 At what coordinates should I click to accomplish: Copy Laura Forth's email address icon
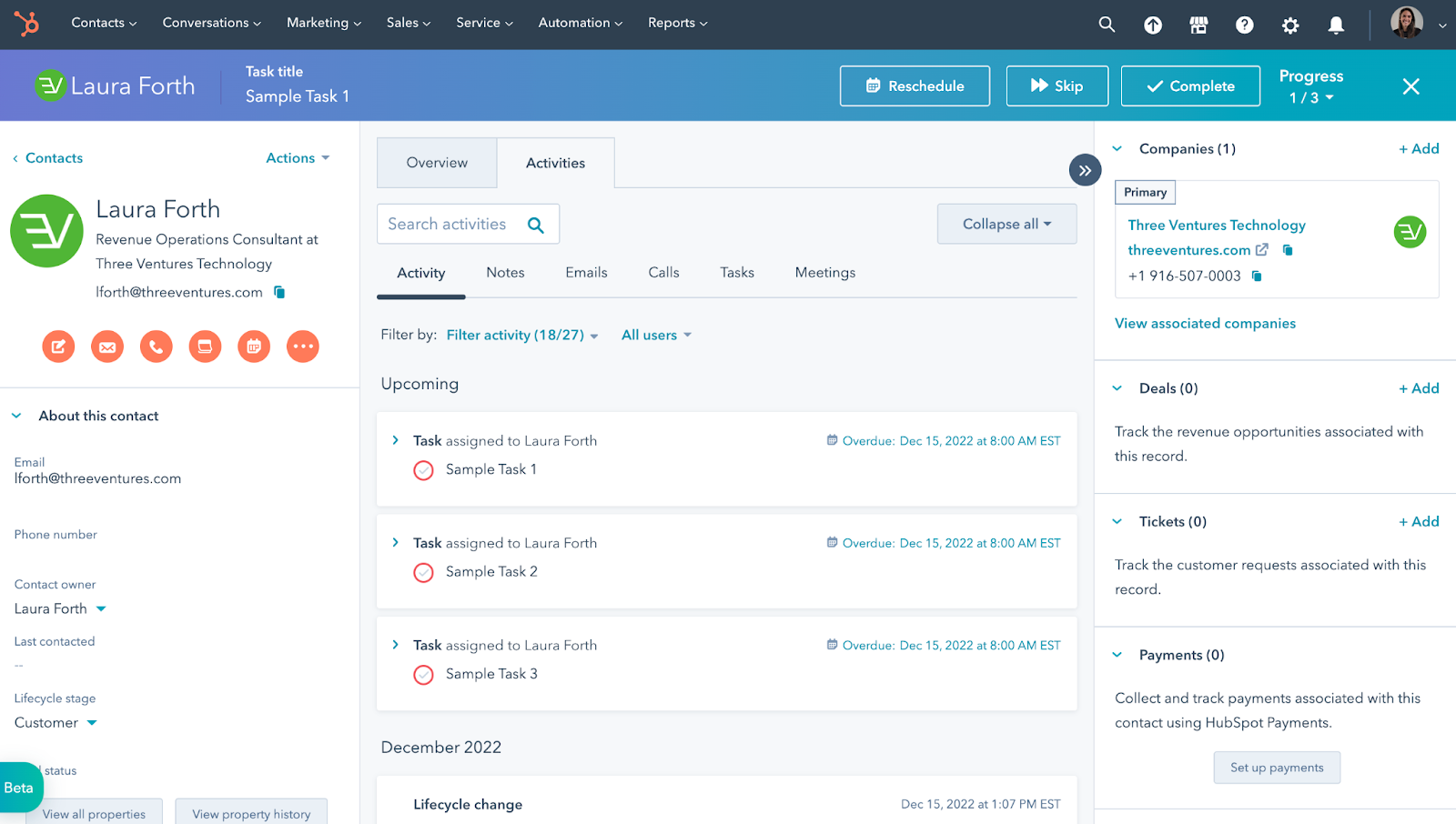pyautogui.click(x=279, y=292)
